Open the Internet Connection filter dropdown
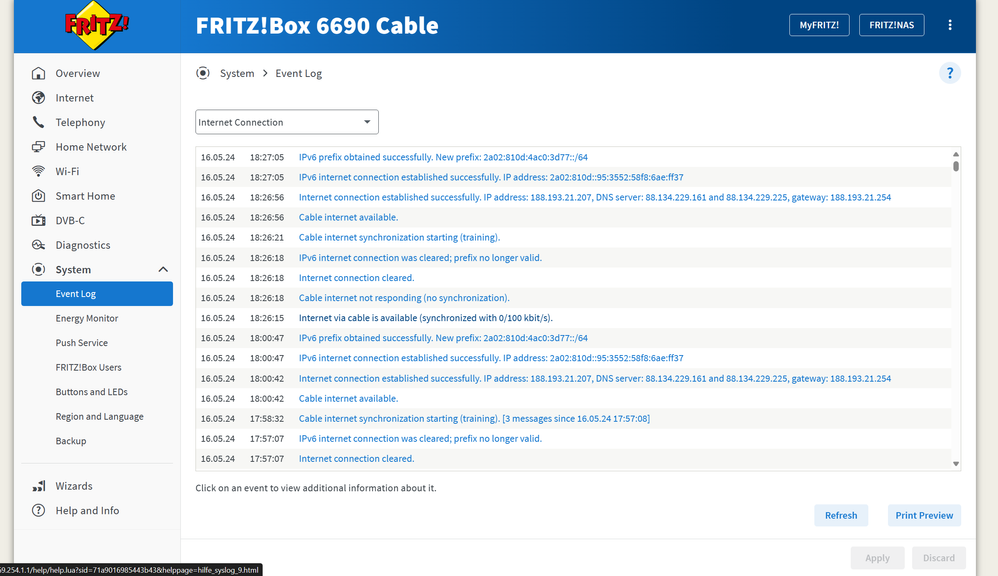The width and height of the screenshot is (998, 576). (286, 122)
